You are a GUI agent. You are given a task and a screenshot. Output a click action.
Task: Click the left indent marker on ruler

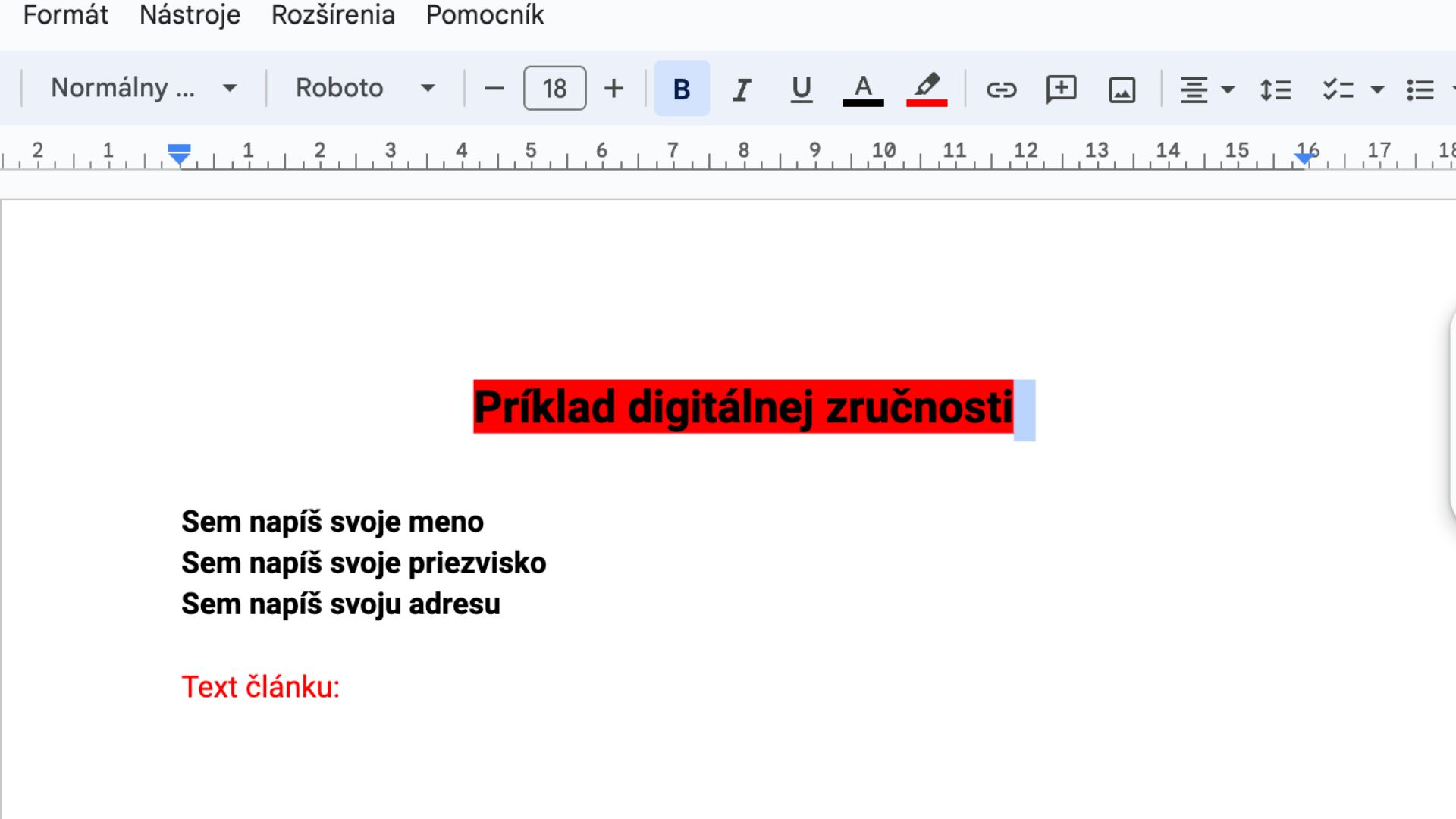[179, 155]
